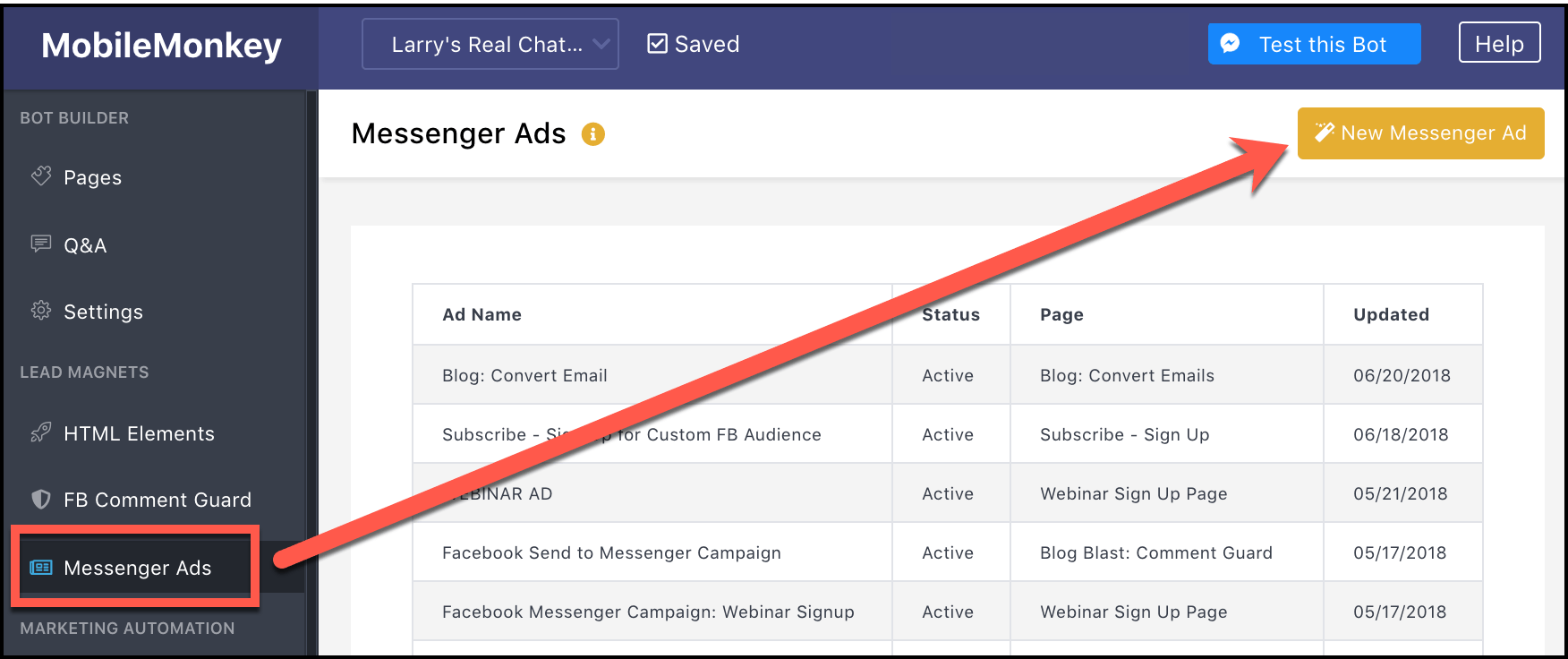Click the Pages tag icon in the sidebar
Viewport: 1568px width, 659px height.
coord(41,176)
